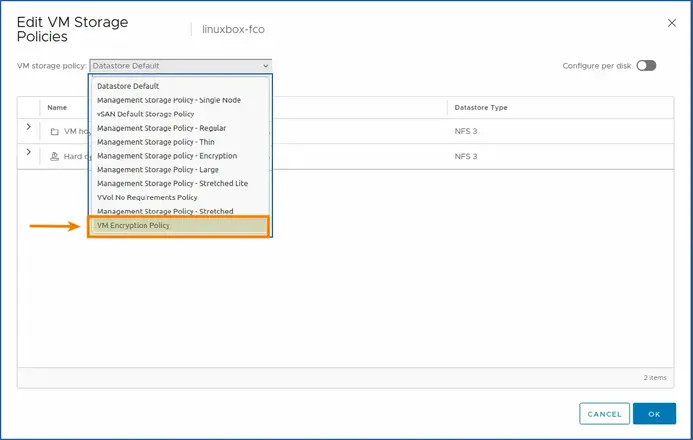Choose Datastore Default from the policy list
This screenshot has height=440, width=693.
tap(127, 86)
